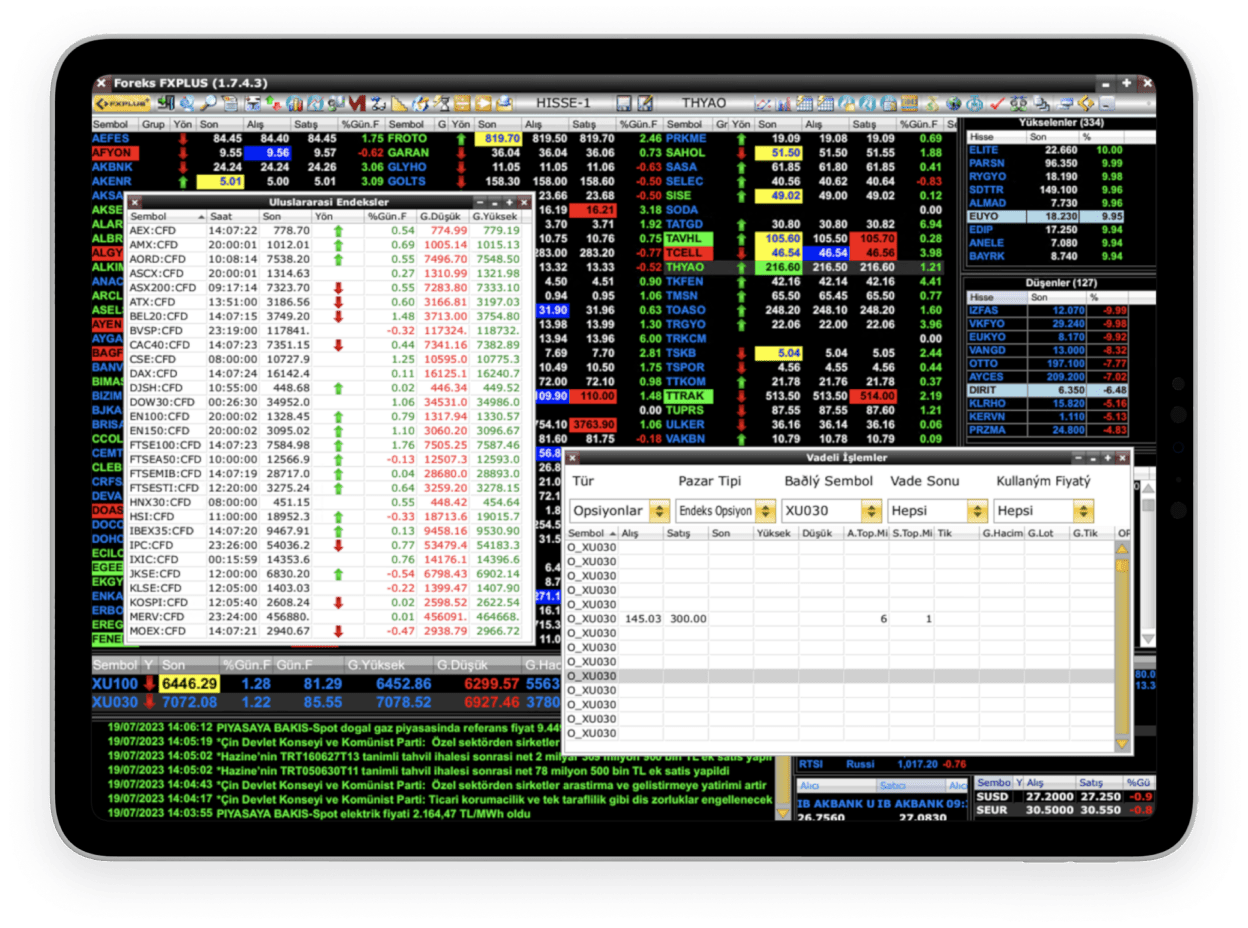Click the globe icon in toolbar
1248x928 pixels.
[x=953, y=104]
